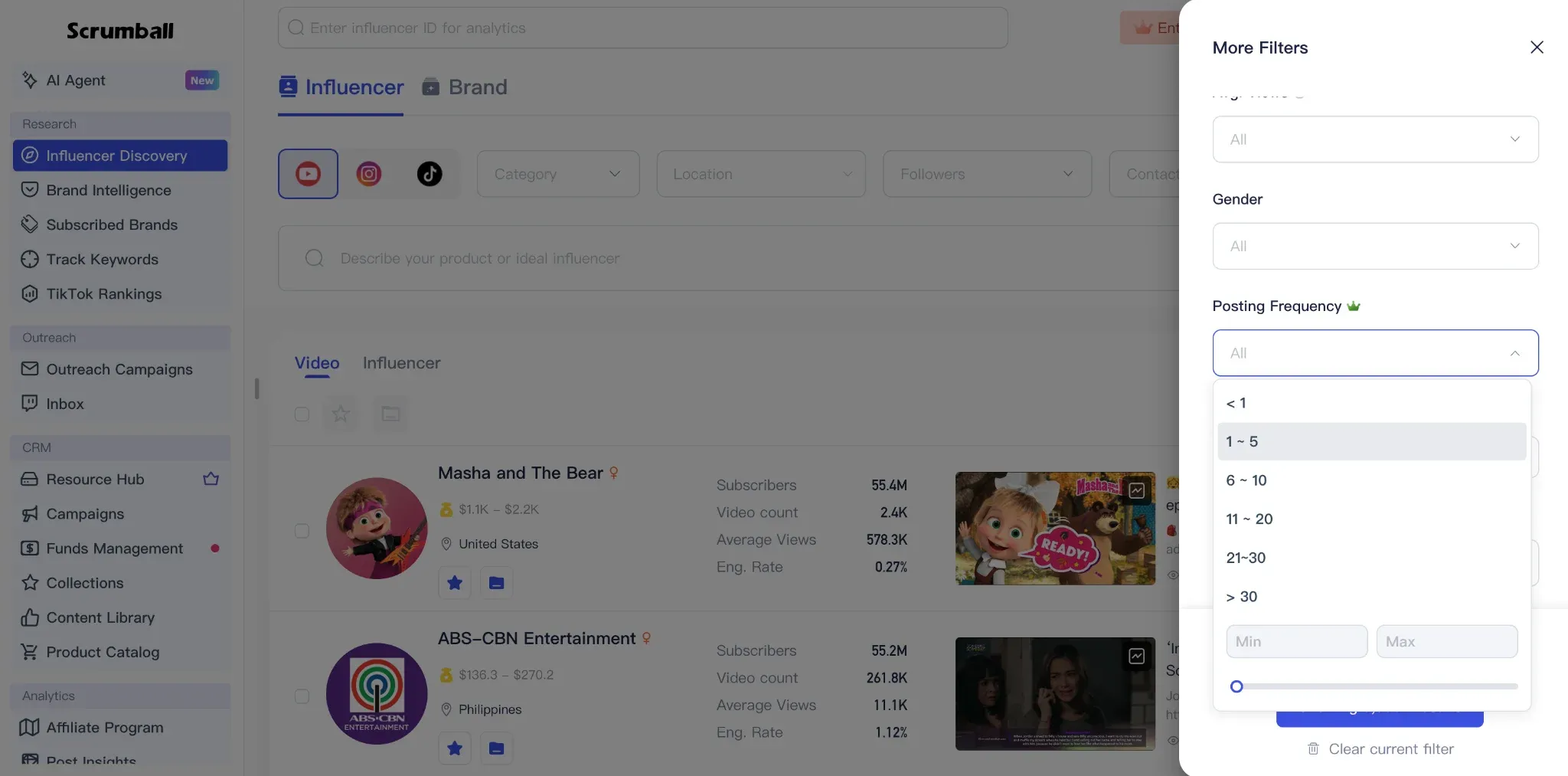1568x776 pixels.
Task: Select the Video results tab
Action: [x=317, y=363]
